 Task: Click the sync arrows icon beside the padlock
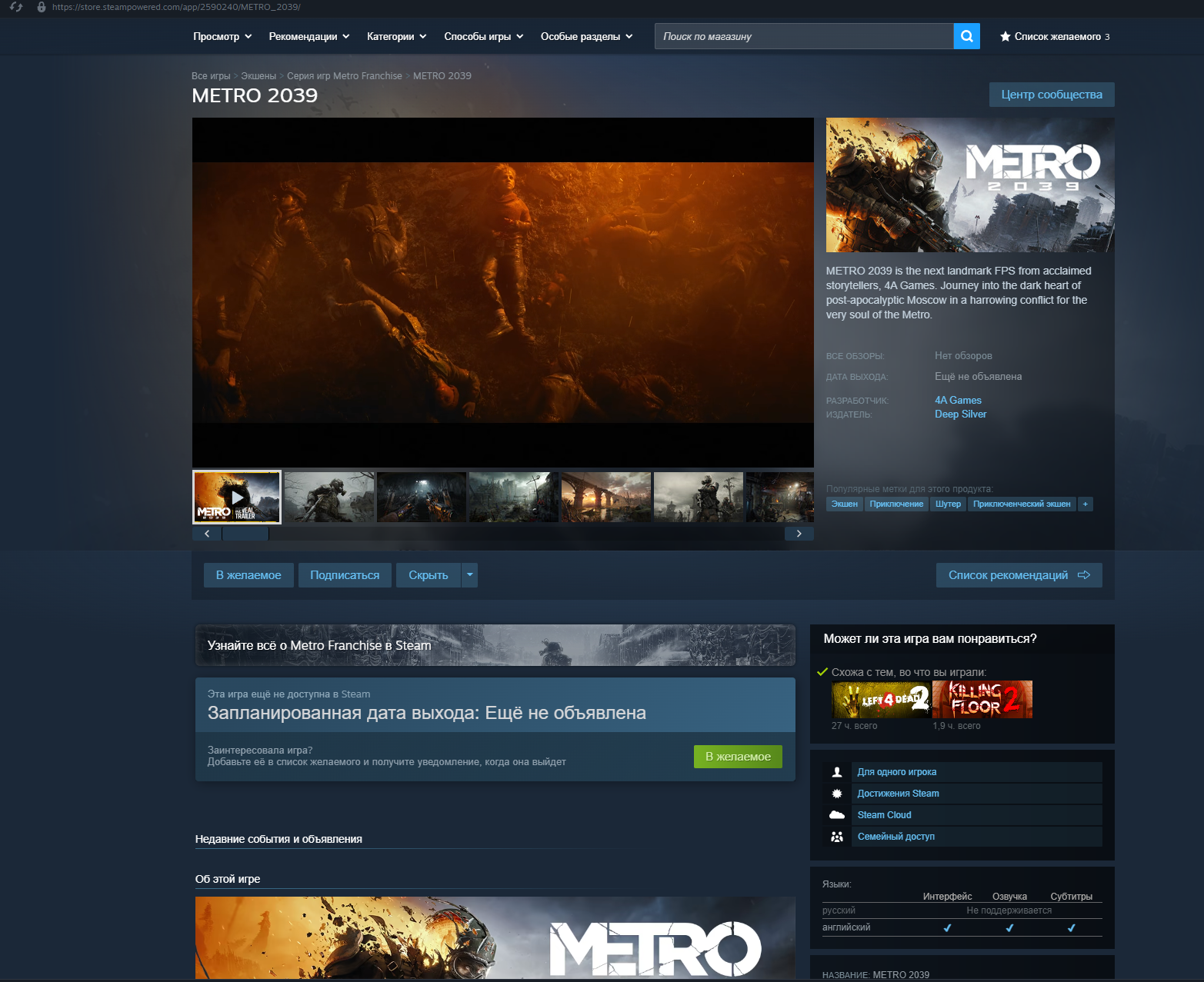(x=16, y=7)
